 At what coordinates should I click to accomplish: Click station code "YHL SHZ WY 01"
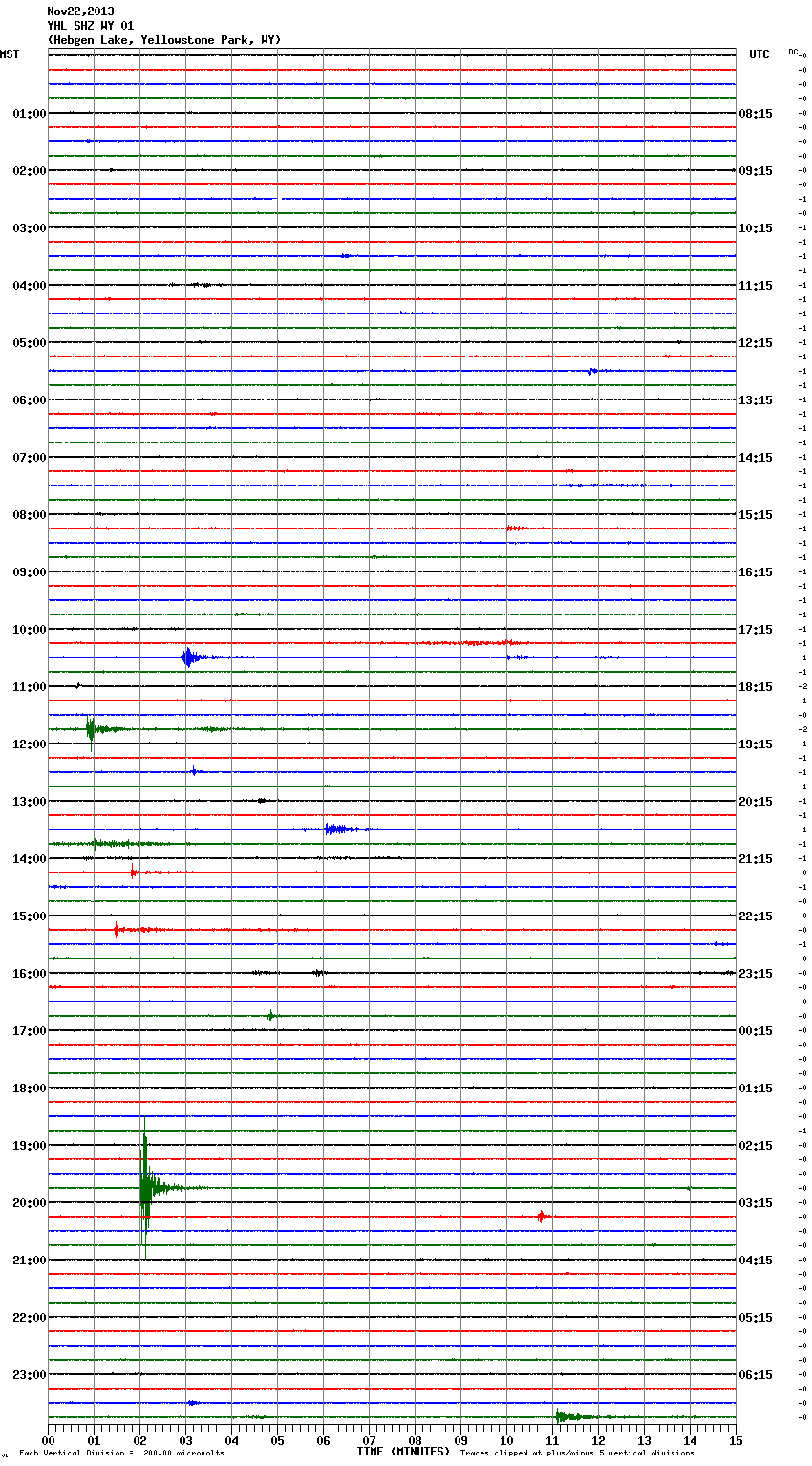tap(91, 26)
